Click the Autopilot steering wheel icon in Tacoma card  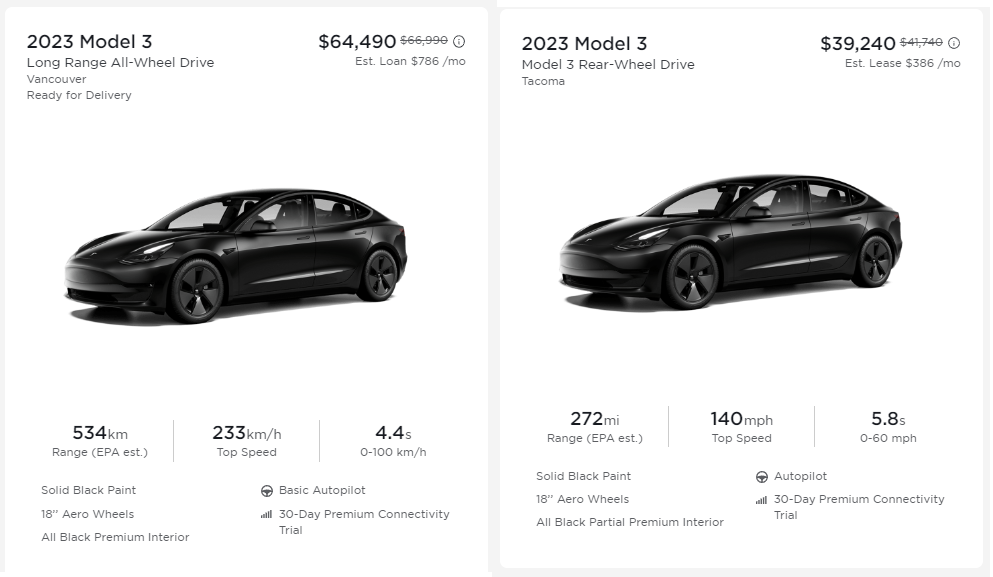point(762,477)
